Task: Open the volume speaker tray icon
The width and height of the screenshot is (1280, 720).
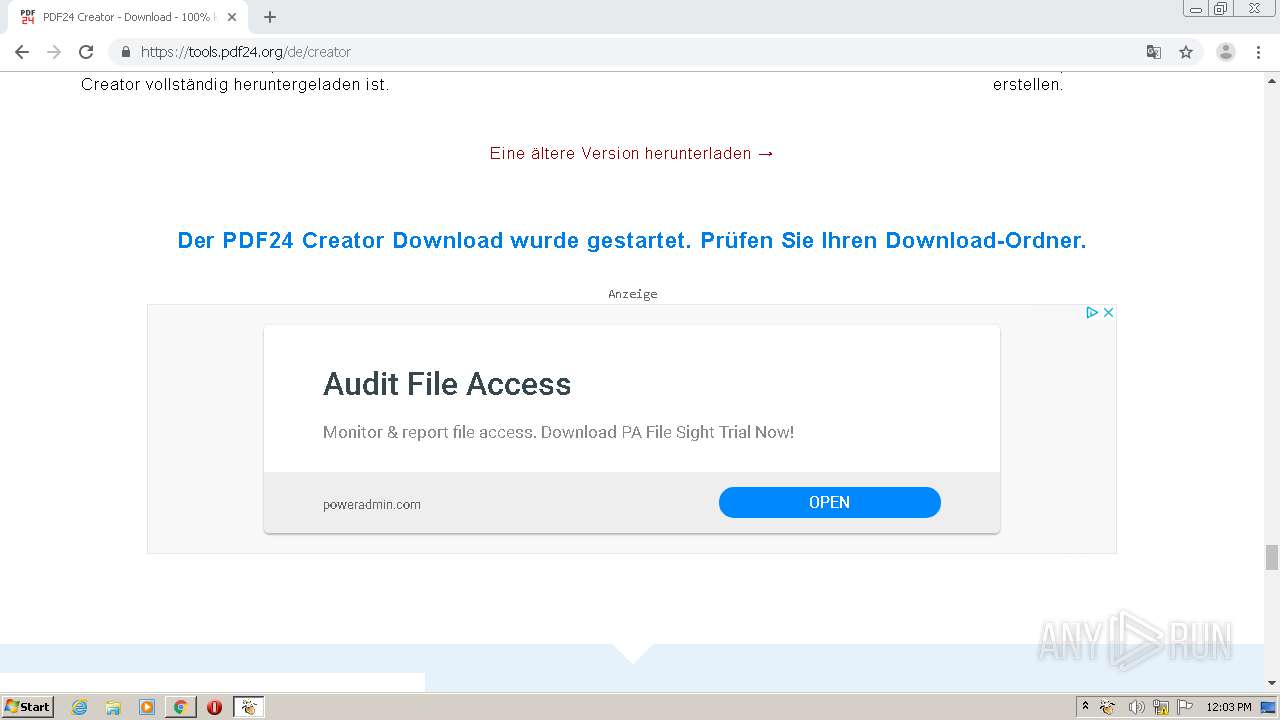Action: click(1136, 707)
